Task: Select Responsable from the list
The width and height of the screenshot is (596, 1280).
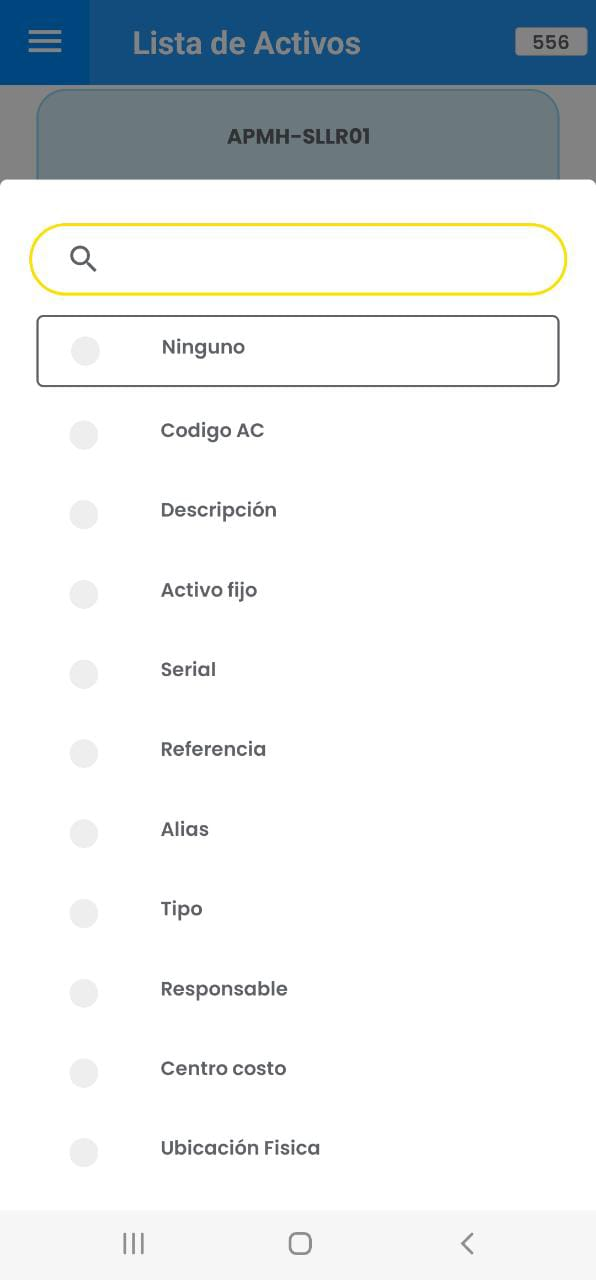Action: pos(298,990)
